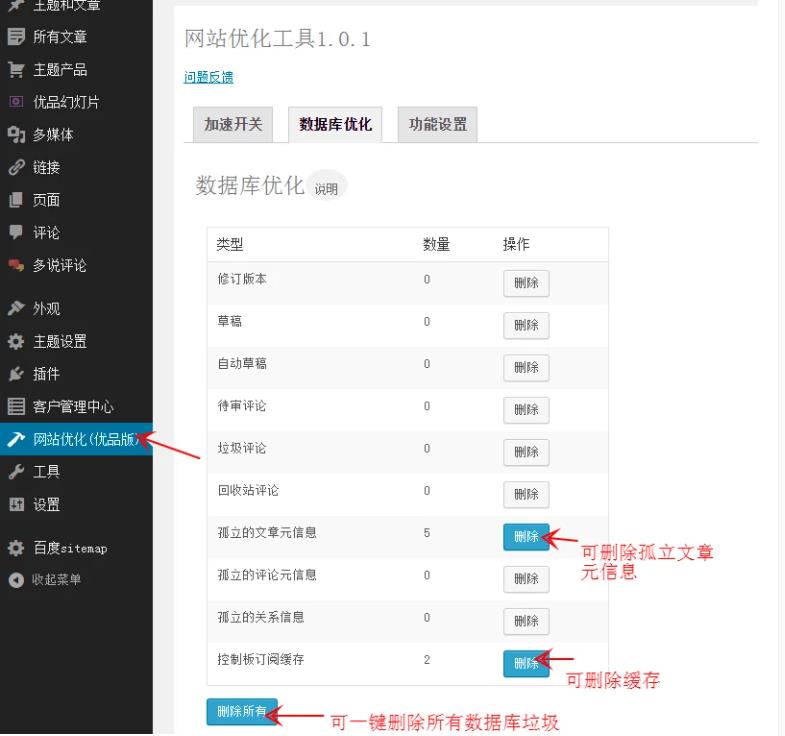Viewport: 785px width, 736px height.
Task: Click the 所有文章 posts icon in sidebar
Action: click(x=15, y=37)
